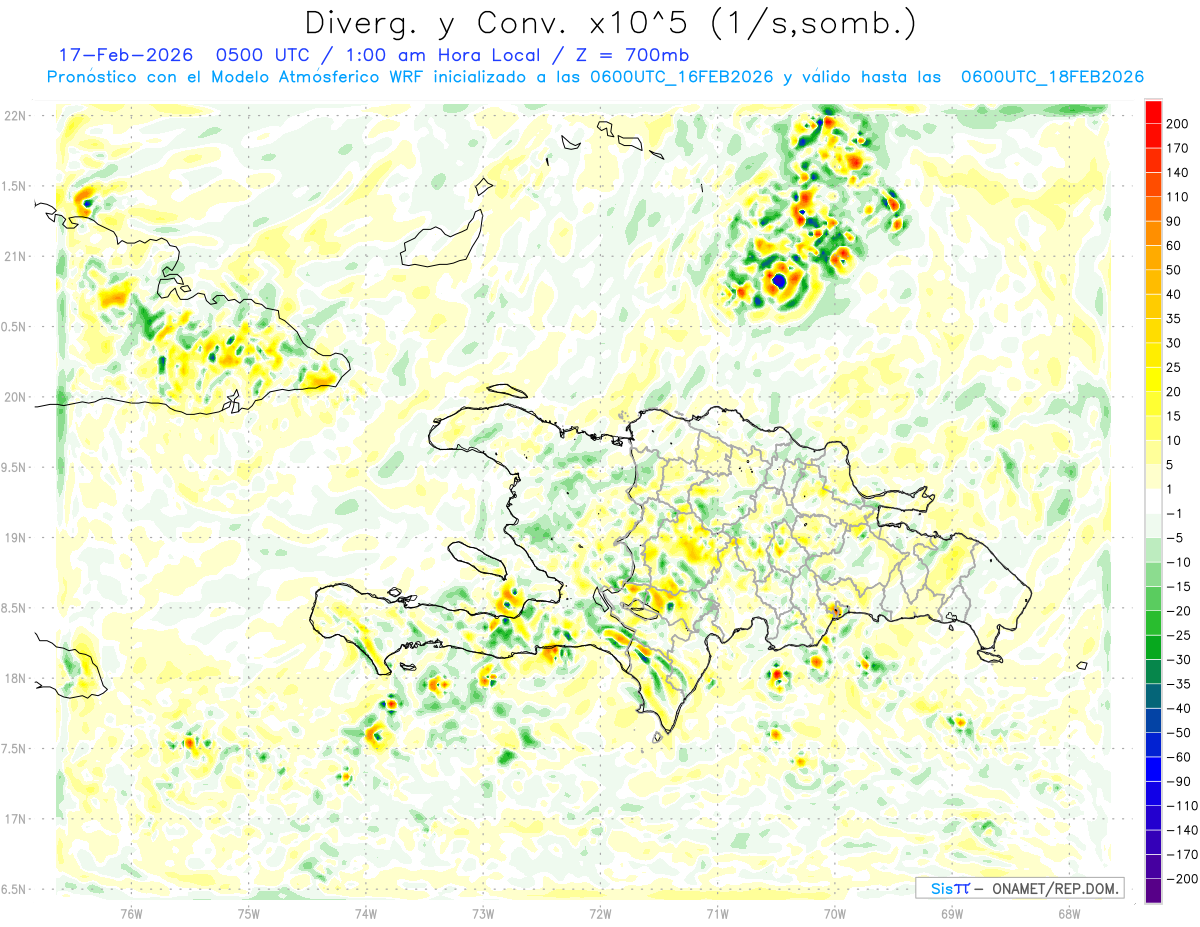Click the 70W longitude label

coord(835,913)
